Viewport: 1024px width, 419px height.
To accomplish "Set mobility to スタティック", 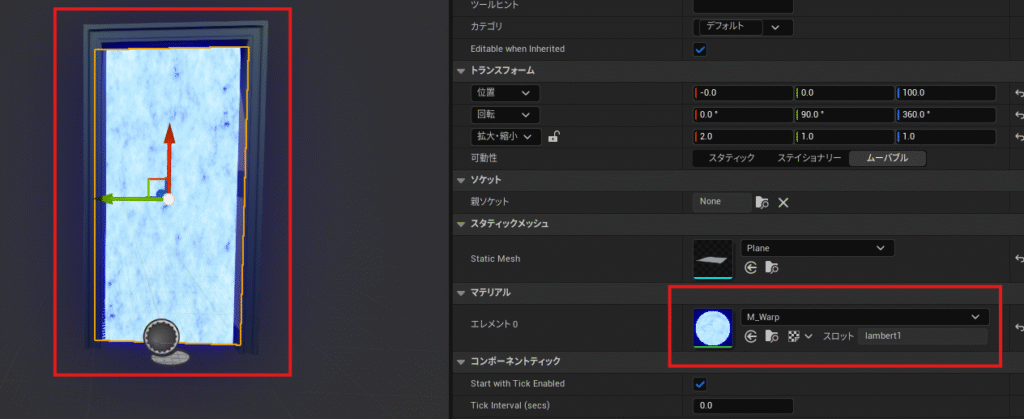I will [731, 158].
